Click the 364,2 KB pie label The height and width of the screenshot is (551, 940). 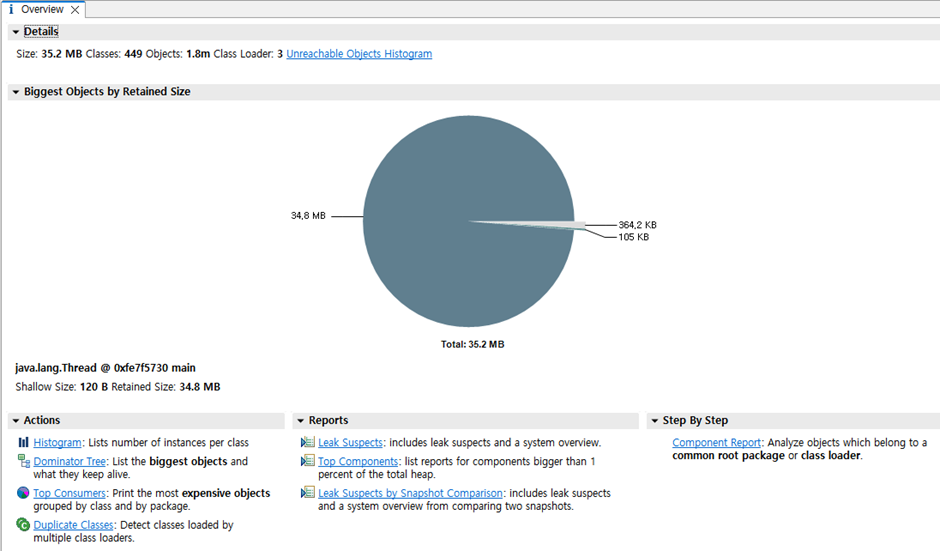(637, 225)
